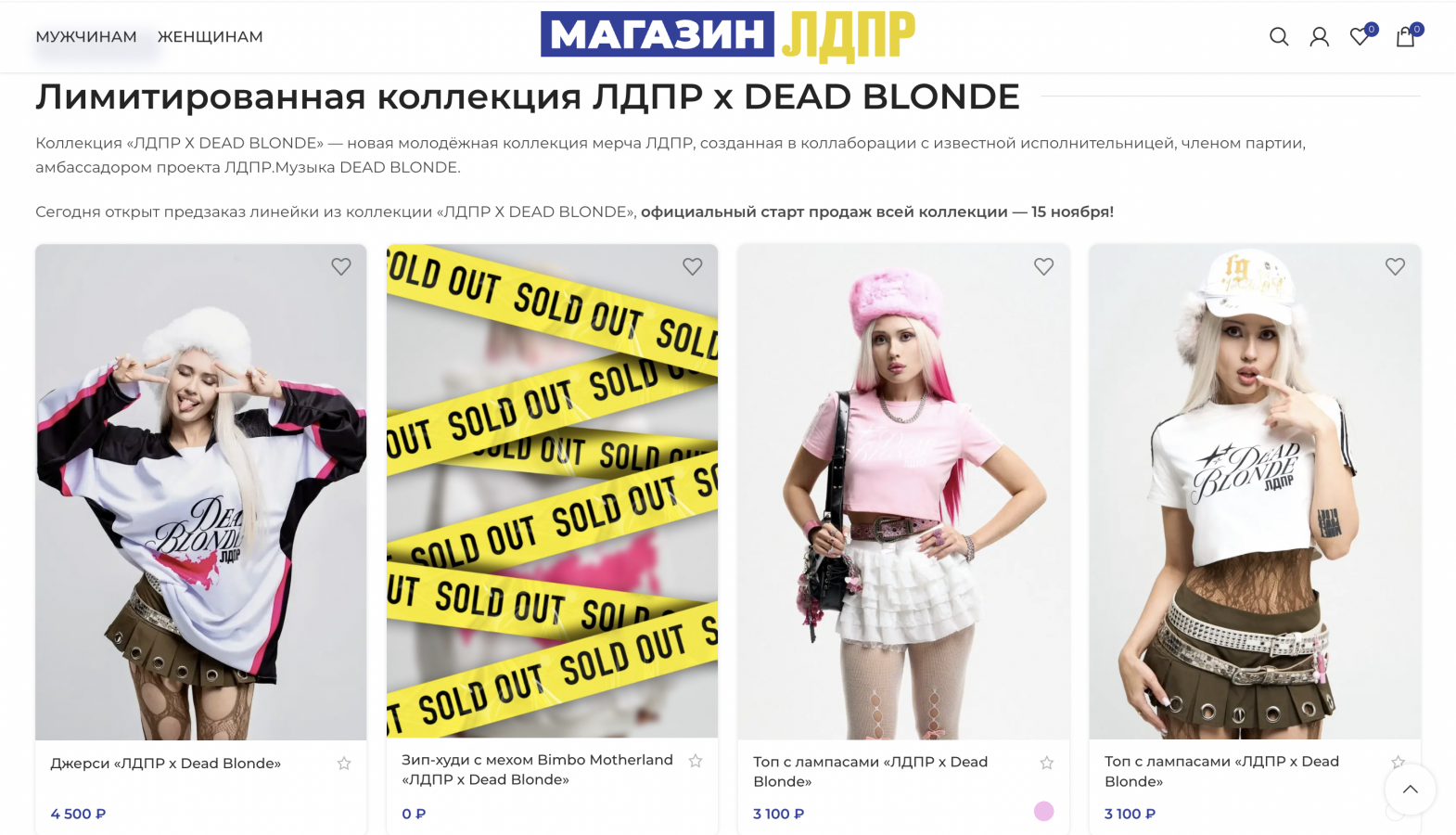The width and height of the screenshot is (1456, 835).
Task: Open the user account icon
Action: [x=1319, y=37]
